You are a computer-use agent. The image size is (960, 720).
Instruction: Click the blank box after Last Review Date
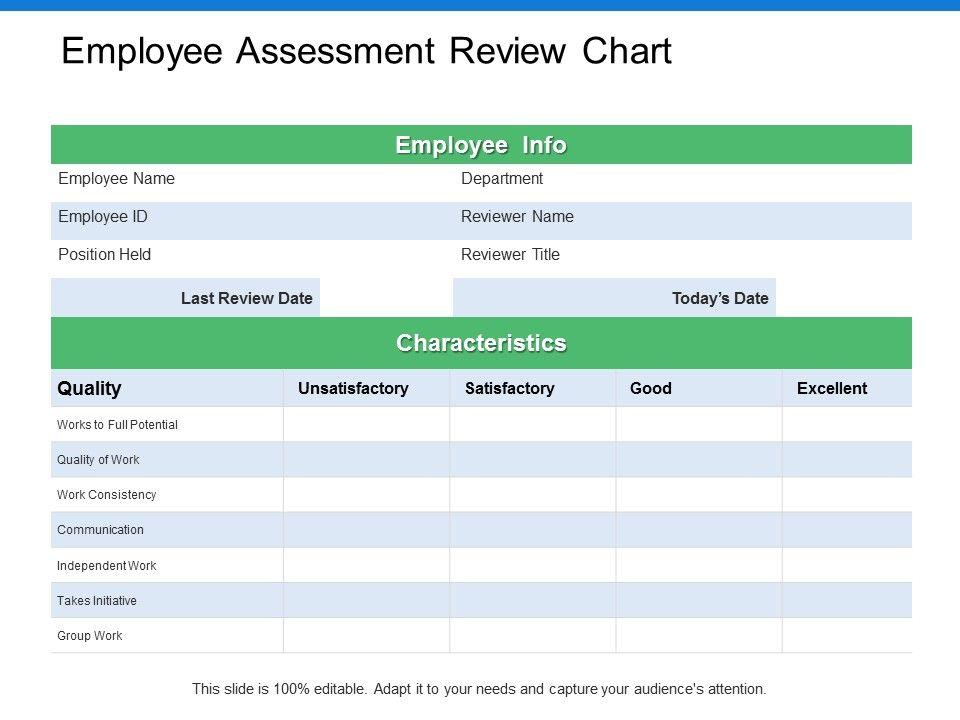tap(386, 298)
